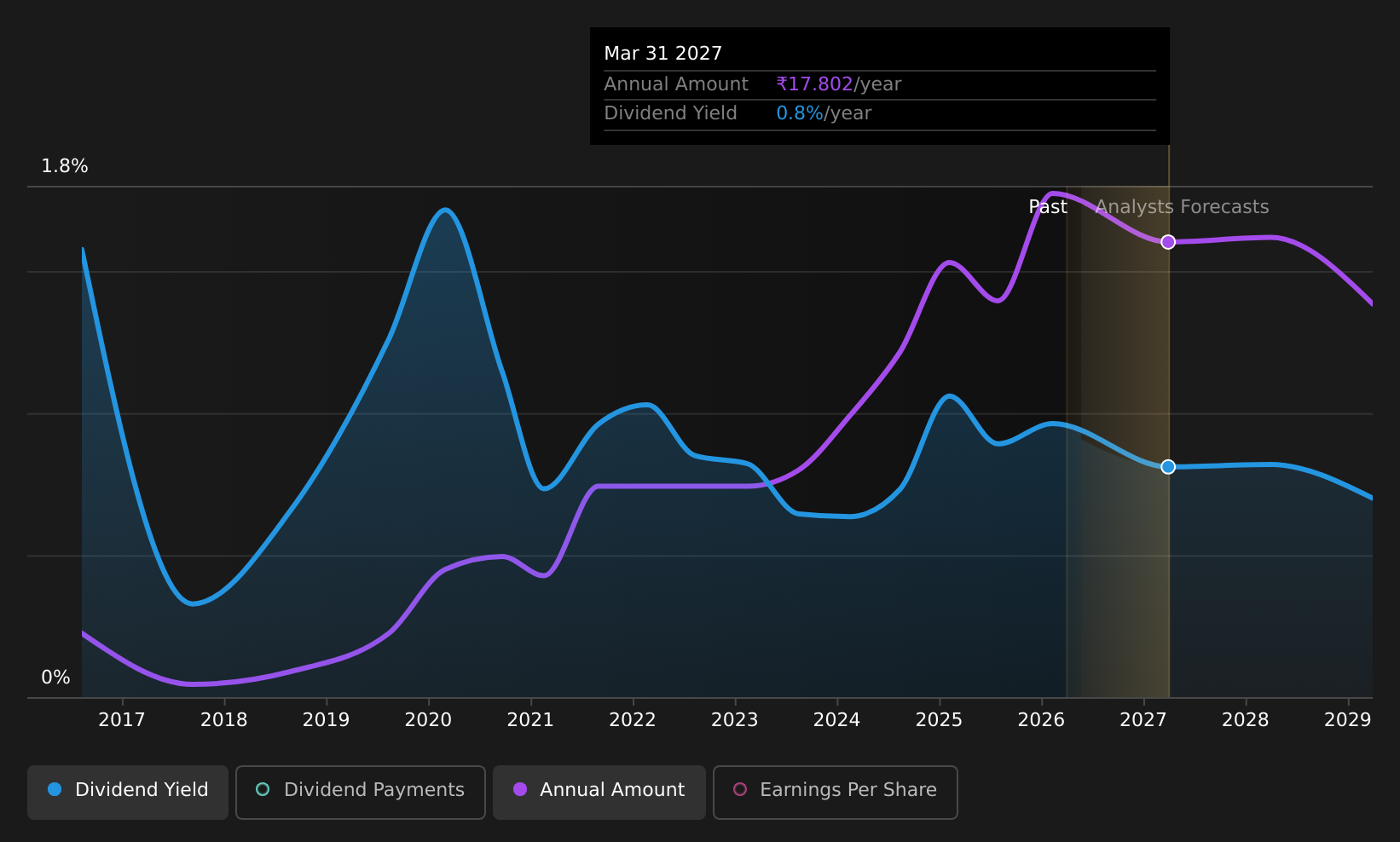This screenshot has width=1400, height=842.
Task: Click the 2025 x-axis label
Action: pos(939,720)
